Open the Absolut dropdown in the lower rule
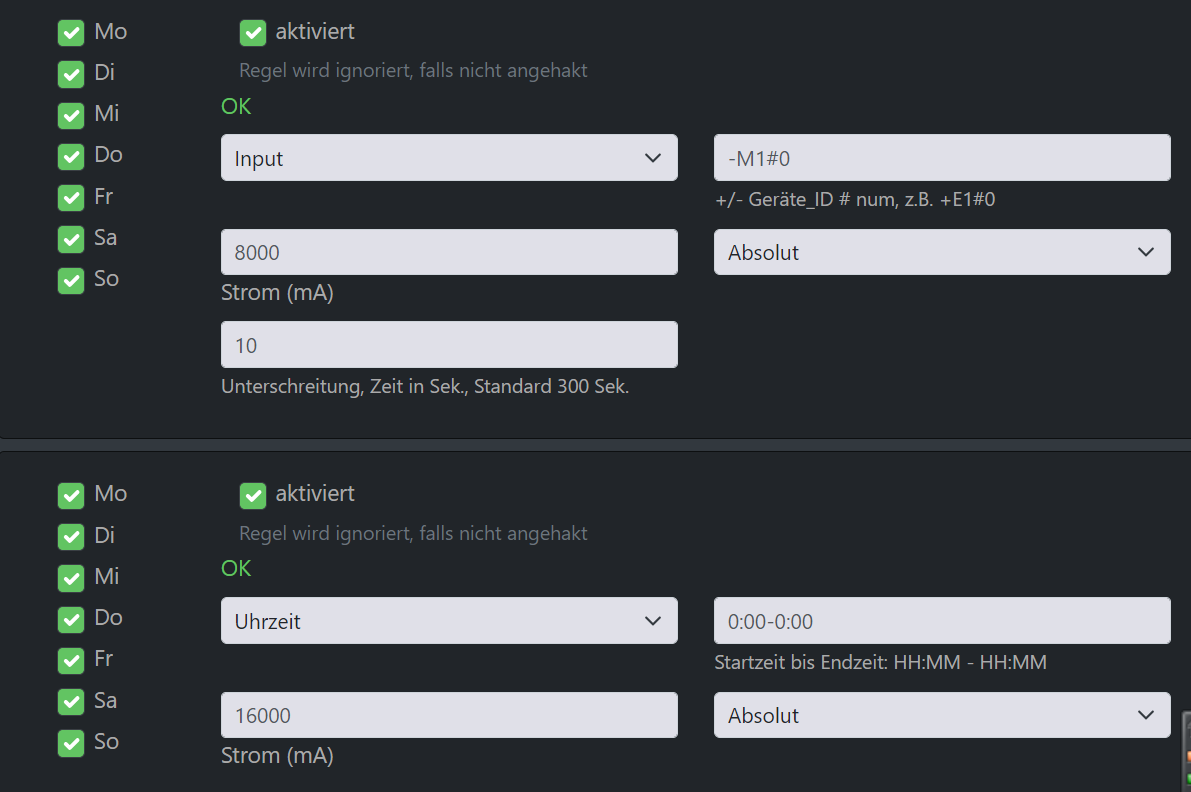 pyautogui.click(x=941, y=715)
